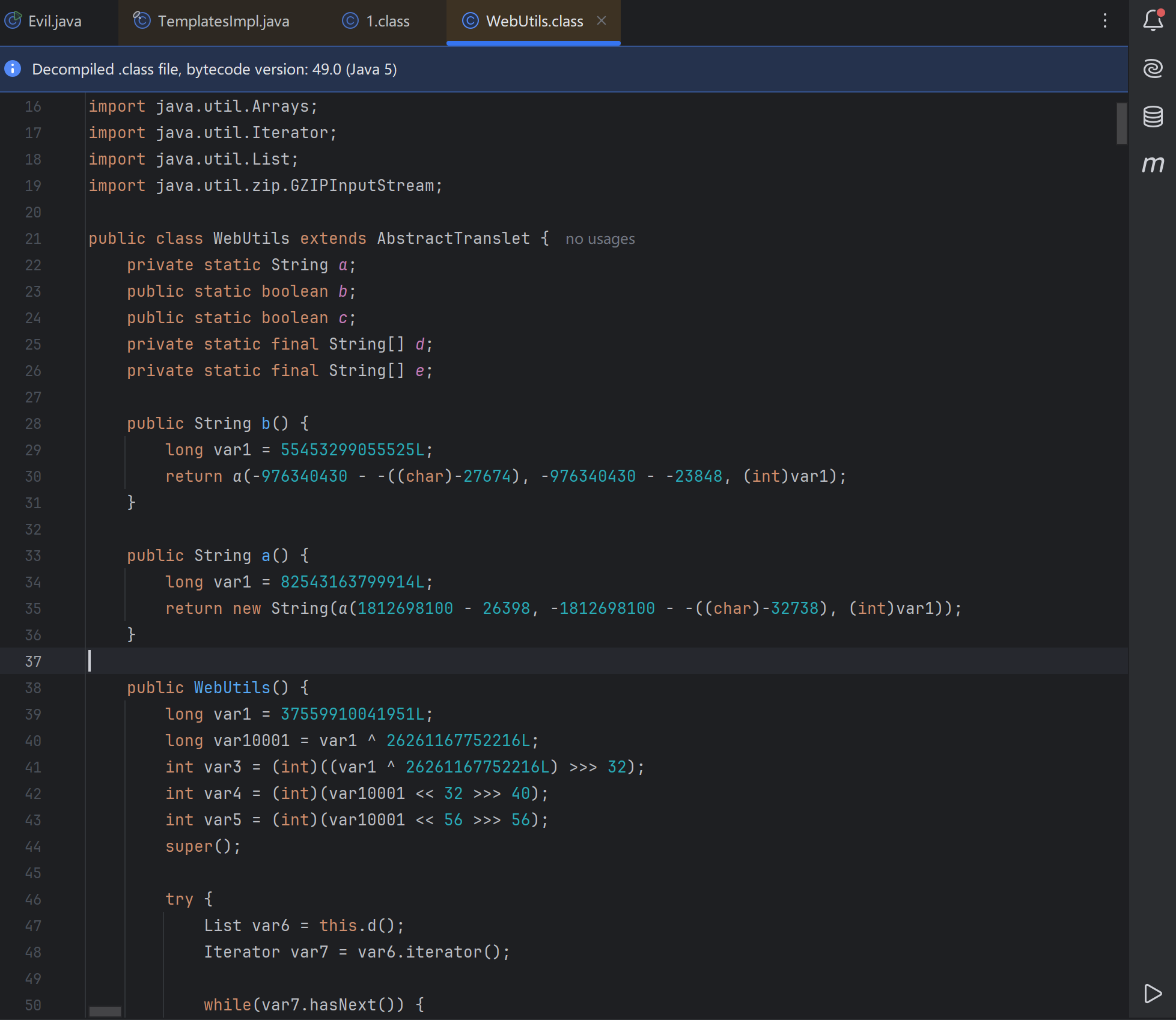
Task: Click 'int var3' on line 41
Action: (x=203, y=767)
